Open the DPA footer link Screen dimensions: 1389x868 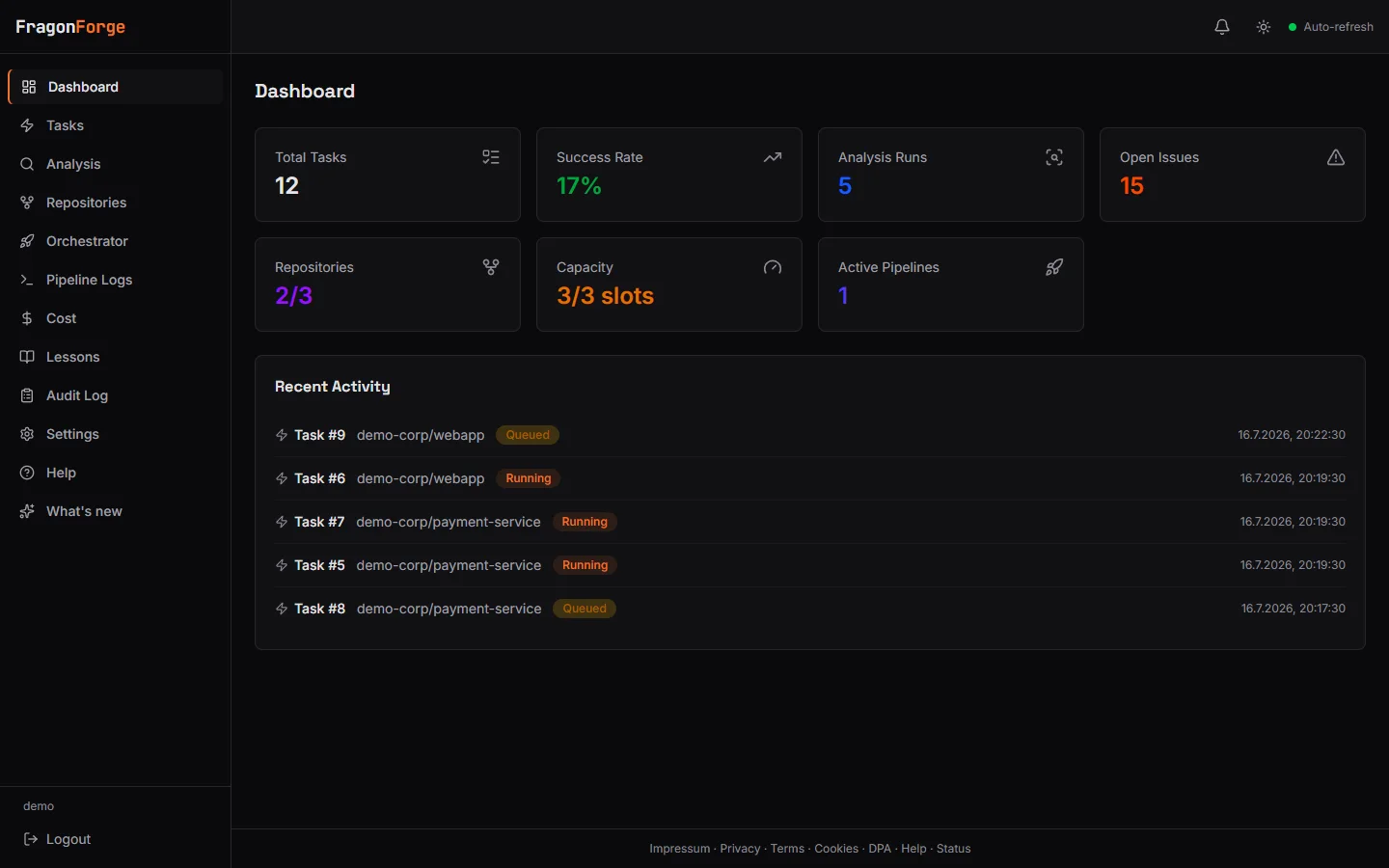click(880, 849)
